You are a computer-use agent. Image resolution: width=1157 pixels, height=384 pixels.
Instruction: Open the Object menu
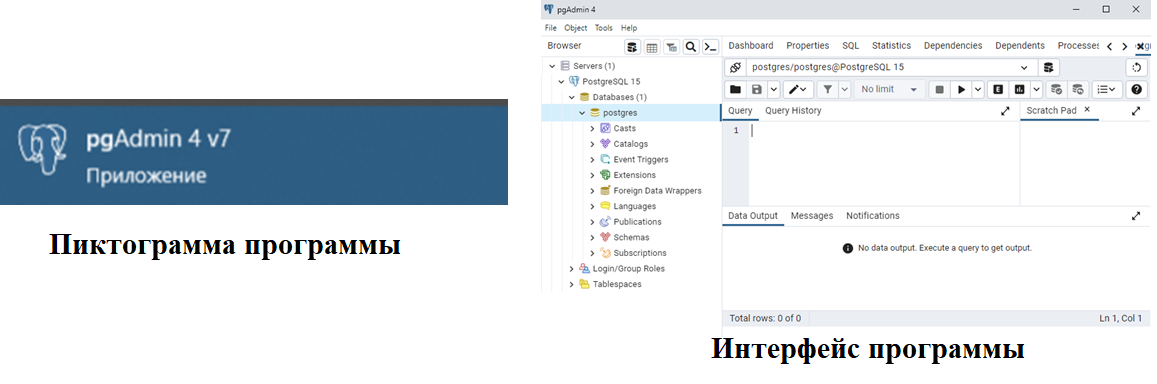click(x=576, y=28)
